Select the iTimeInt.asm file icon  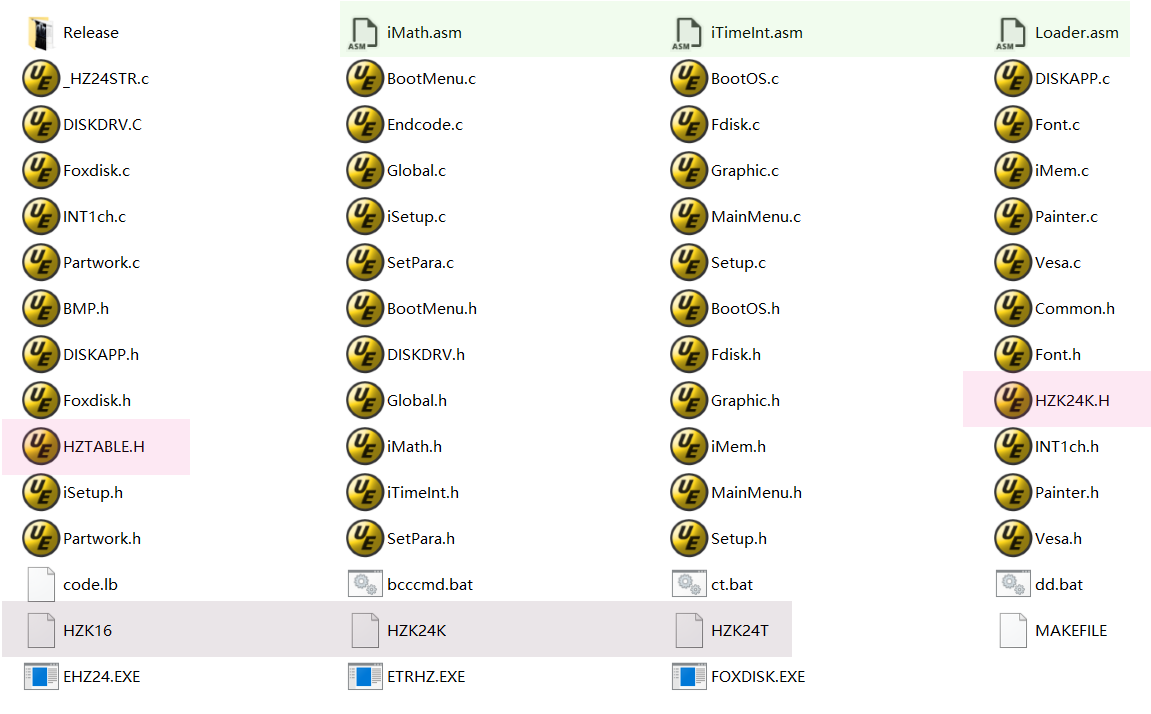(x=688, y=33)
